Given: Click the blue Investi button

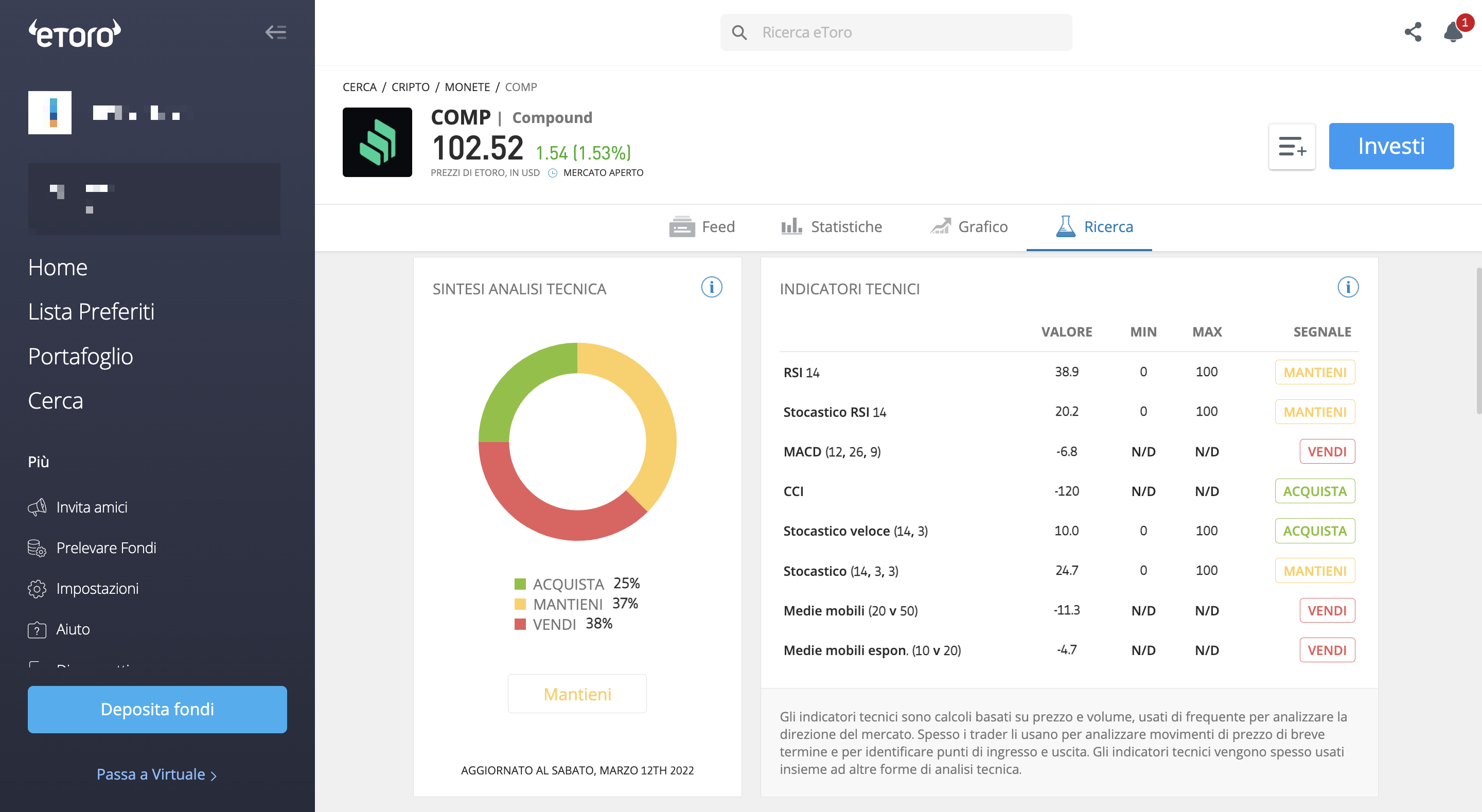Looking at the screenshot, I should click(x=1391, y=146).
